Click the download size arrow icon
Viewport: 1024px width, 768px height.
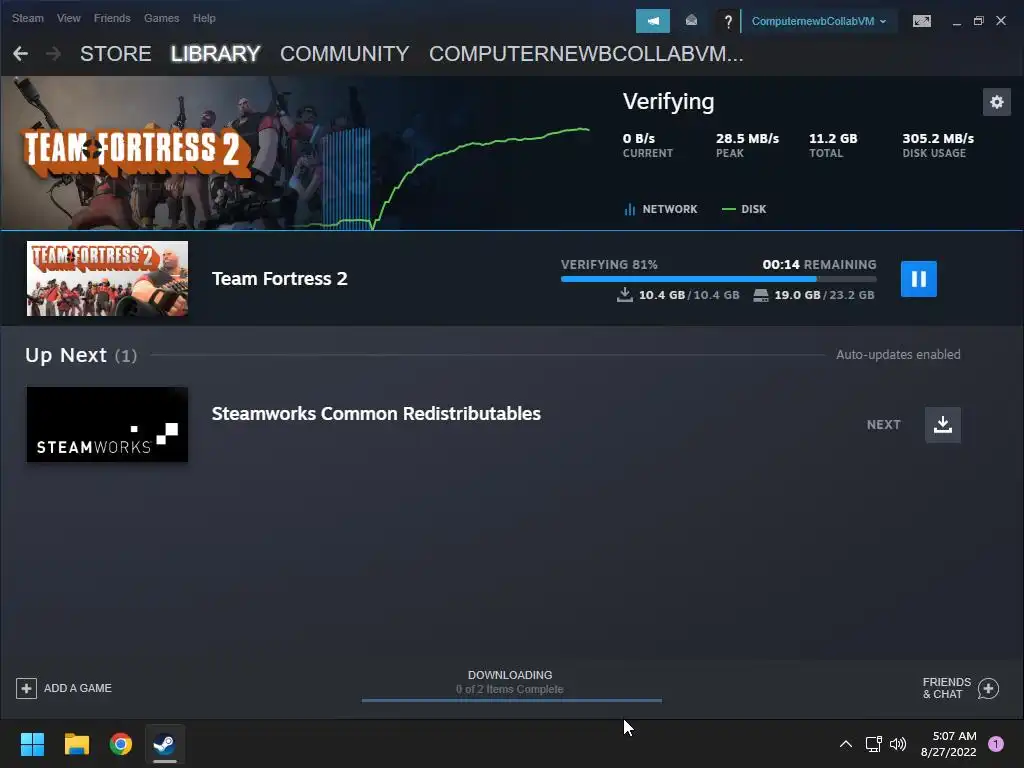tap(624, 295)
